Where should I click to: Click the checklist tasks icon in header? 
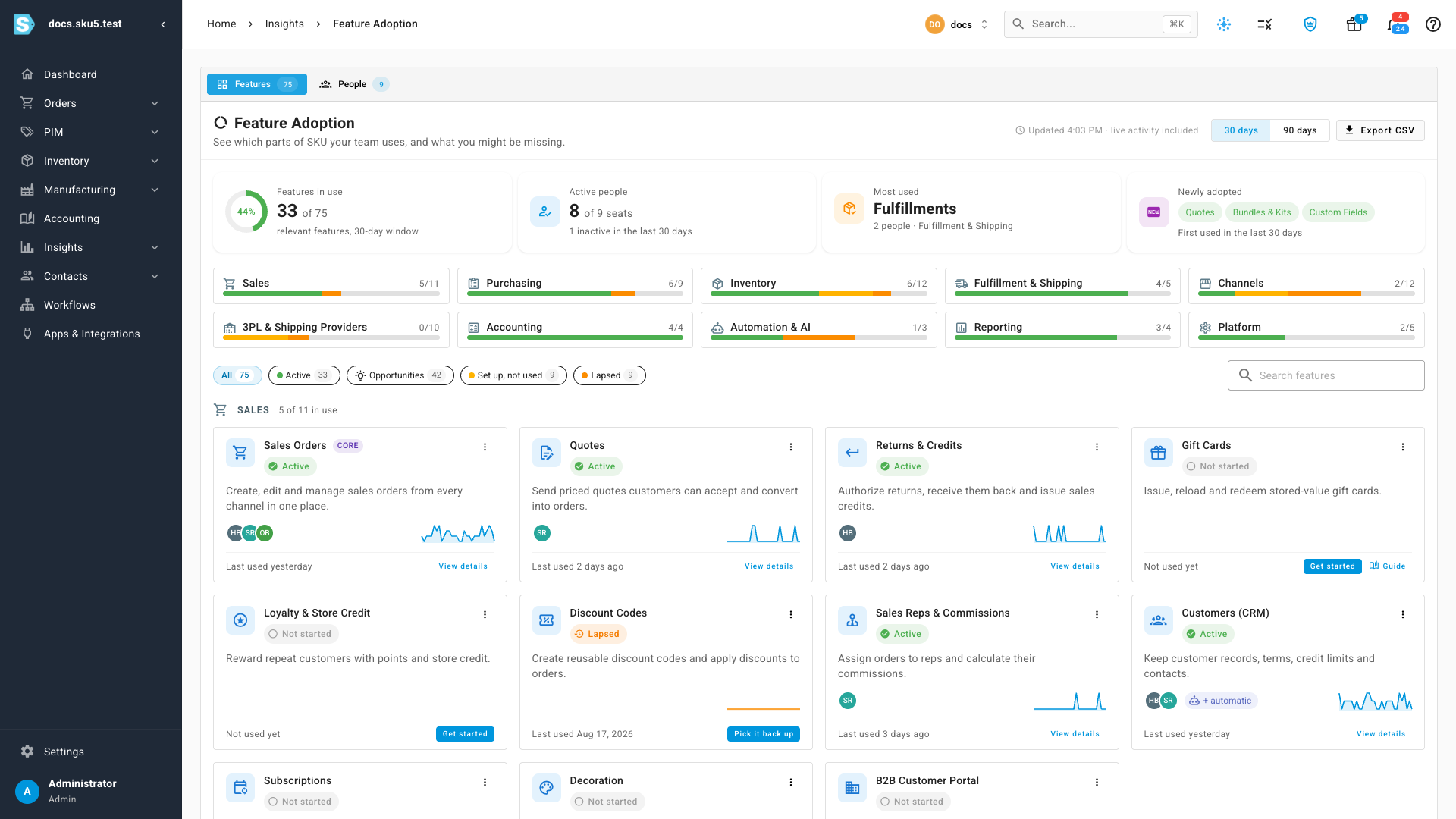coord(1265,24)
